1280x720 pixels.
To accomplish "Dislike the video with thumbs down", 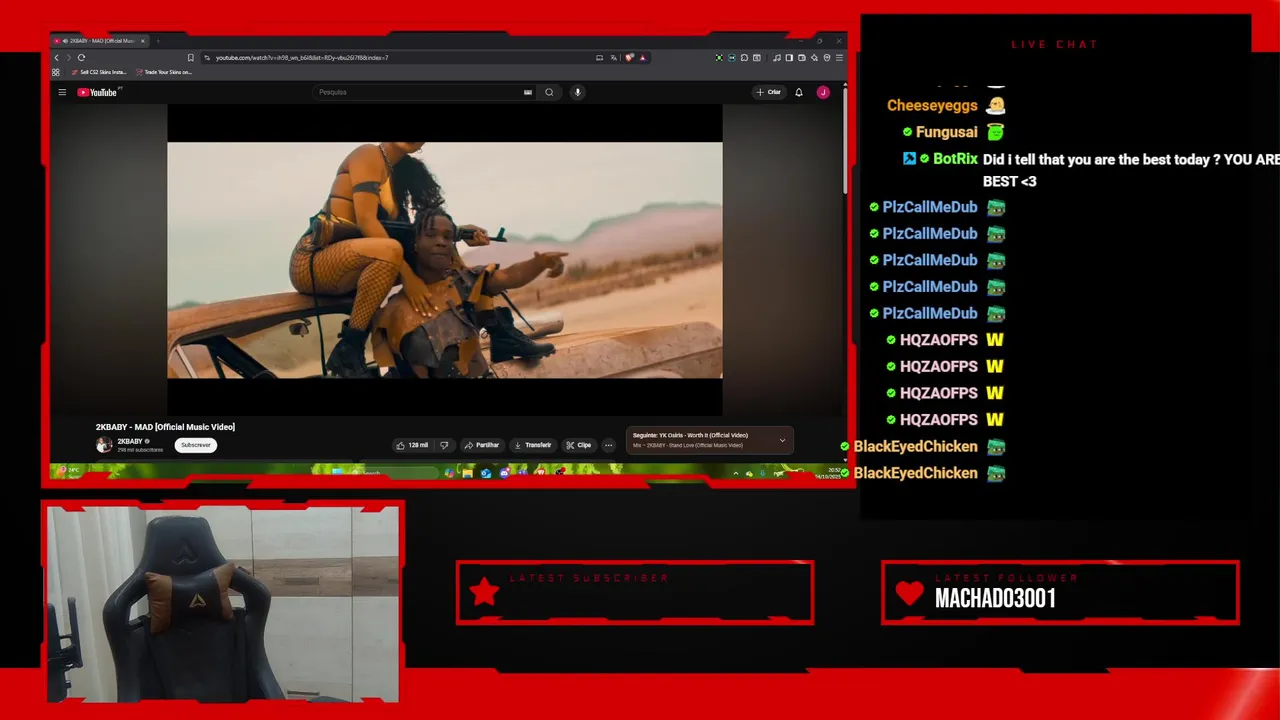I will coord(444,445).
